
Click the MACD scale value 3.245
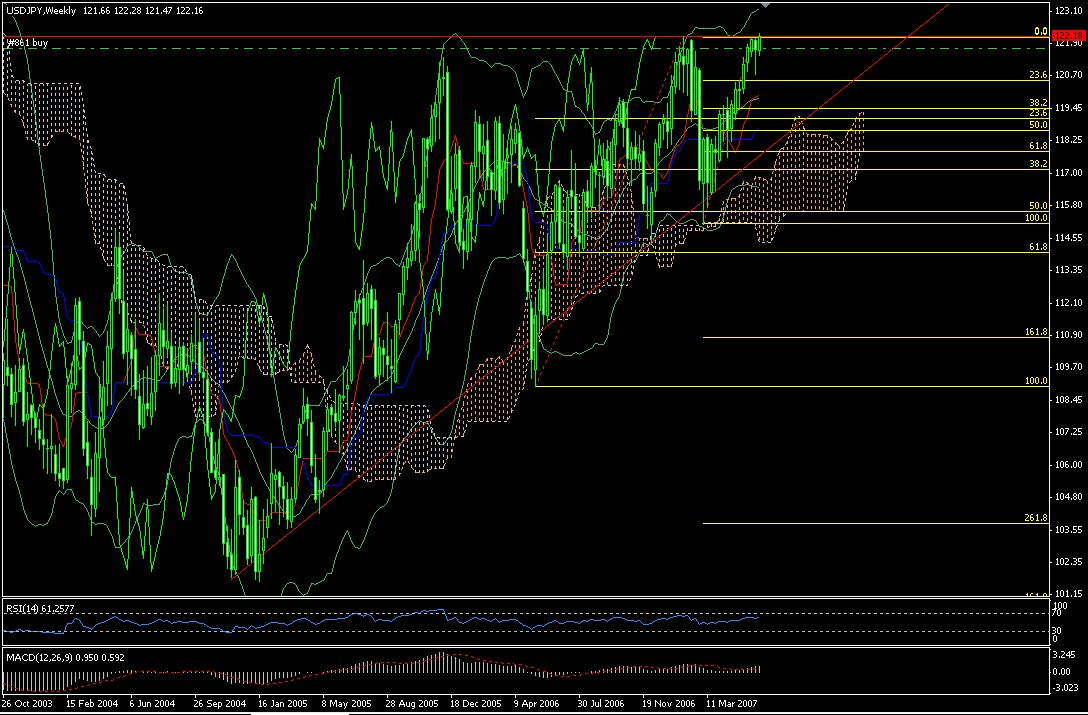[1064, 655]
